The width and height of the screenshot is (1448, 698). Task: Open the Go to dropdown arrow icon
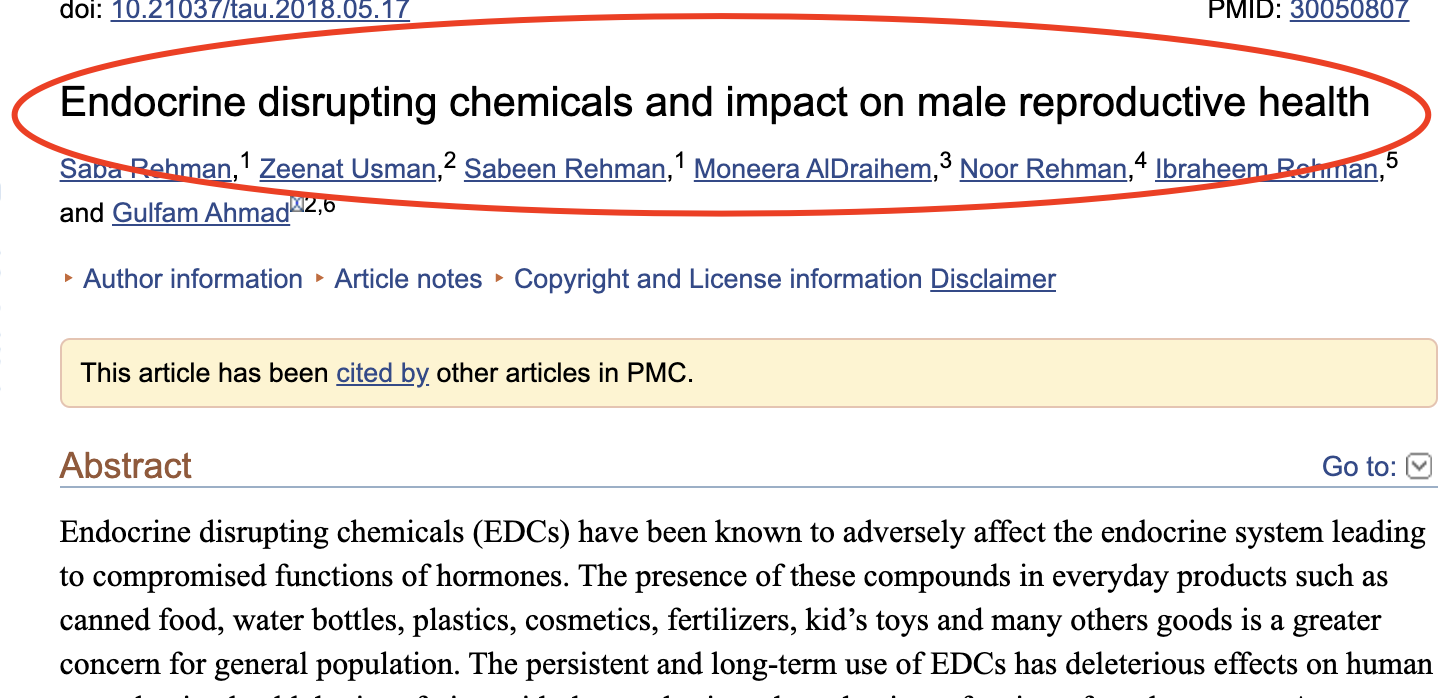[x=1419, y=466]
